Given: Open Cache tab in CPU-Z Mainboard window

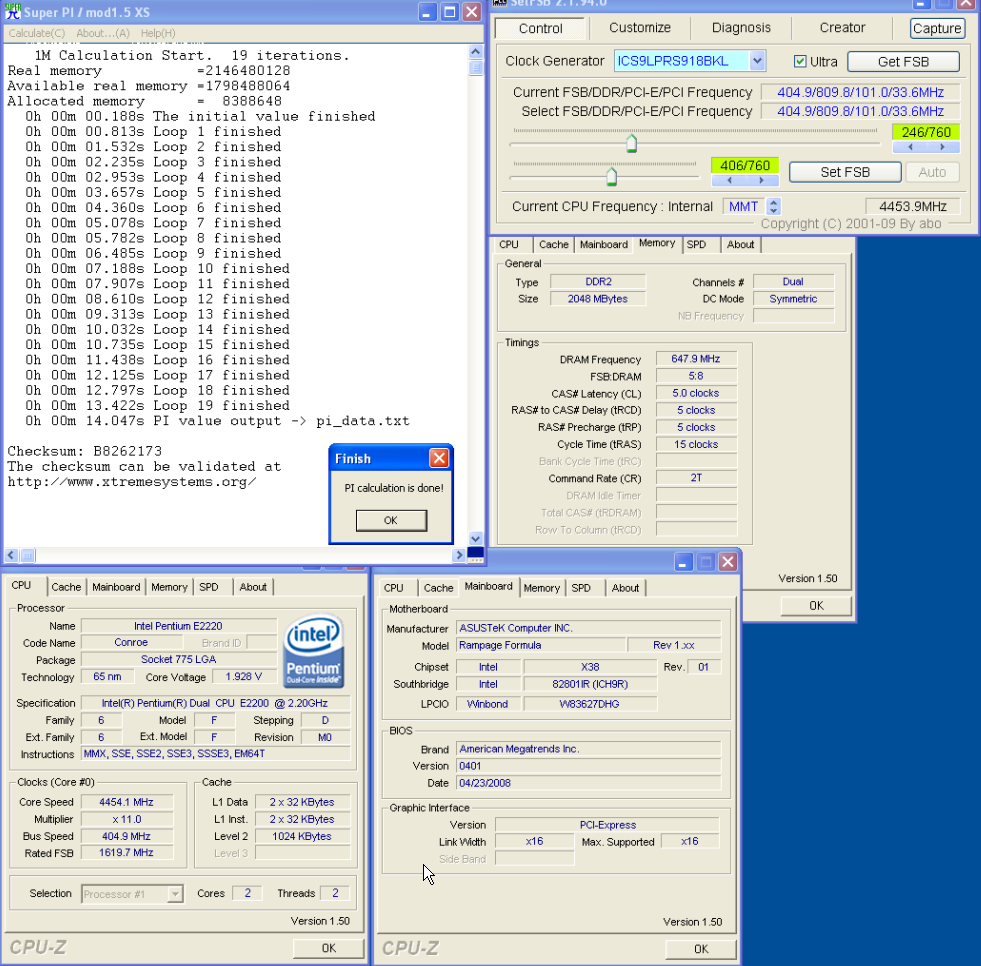Looking at the screenshot, I should click(x=438, y=588).
